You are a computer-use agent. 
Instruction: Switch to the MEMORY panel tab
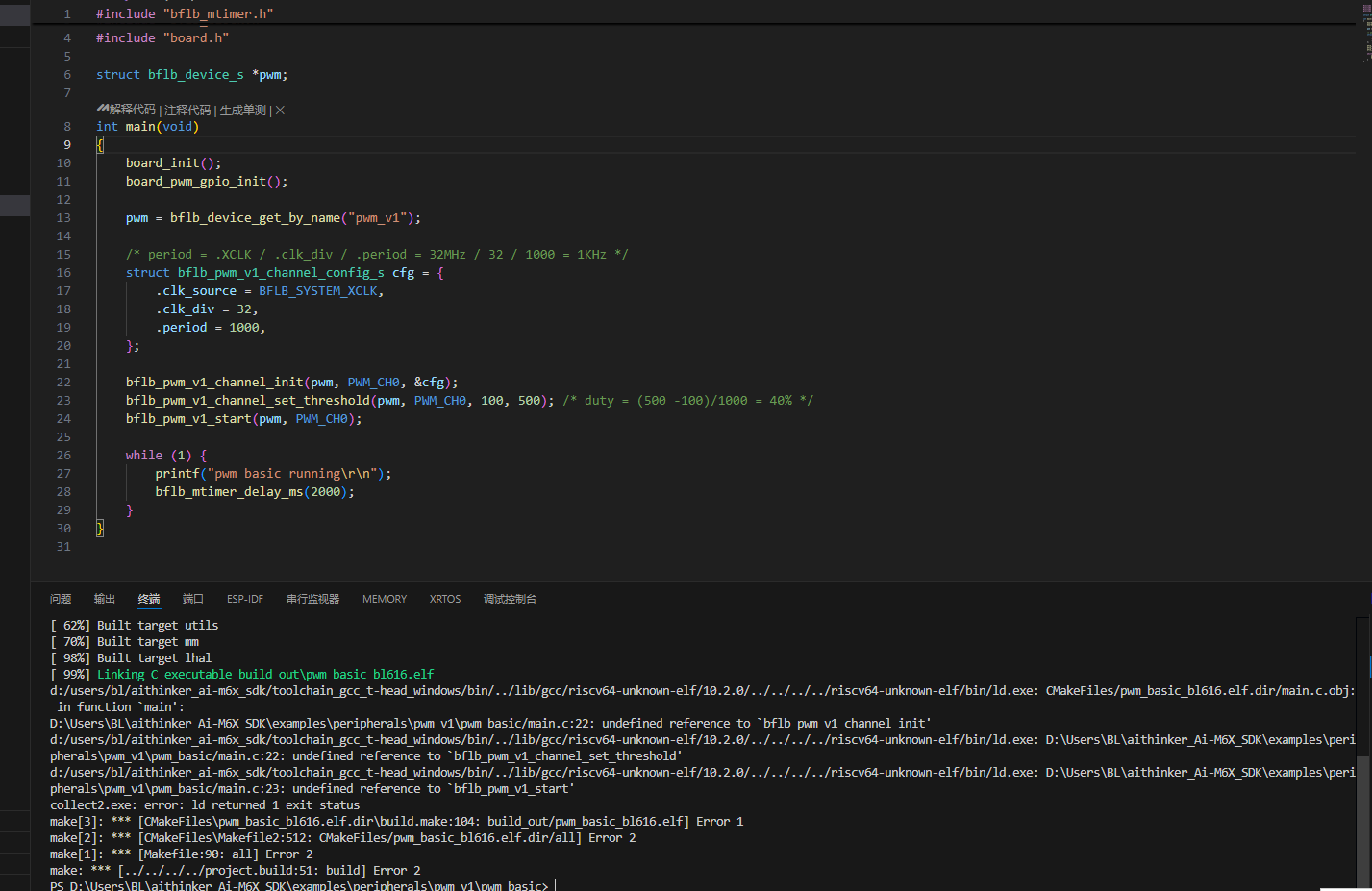pyautogui.click(x=385, y=599)
